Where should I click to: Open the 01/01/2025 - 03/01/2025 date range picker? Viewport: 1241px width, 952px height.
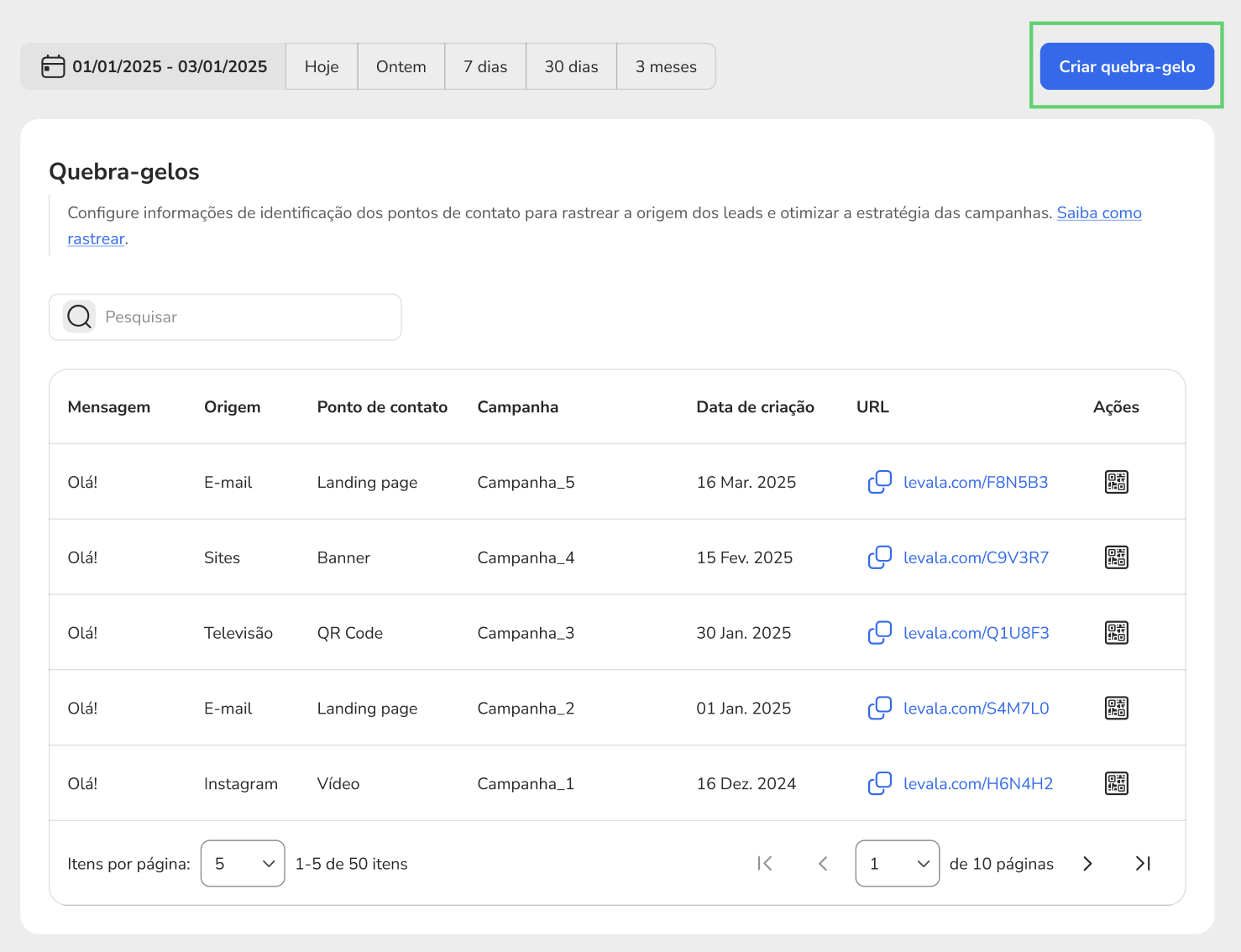point(154,66)
